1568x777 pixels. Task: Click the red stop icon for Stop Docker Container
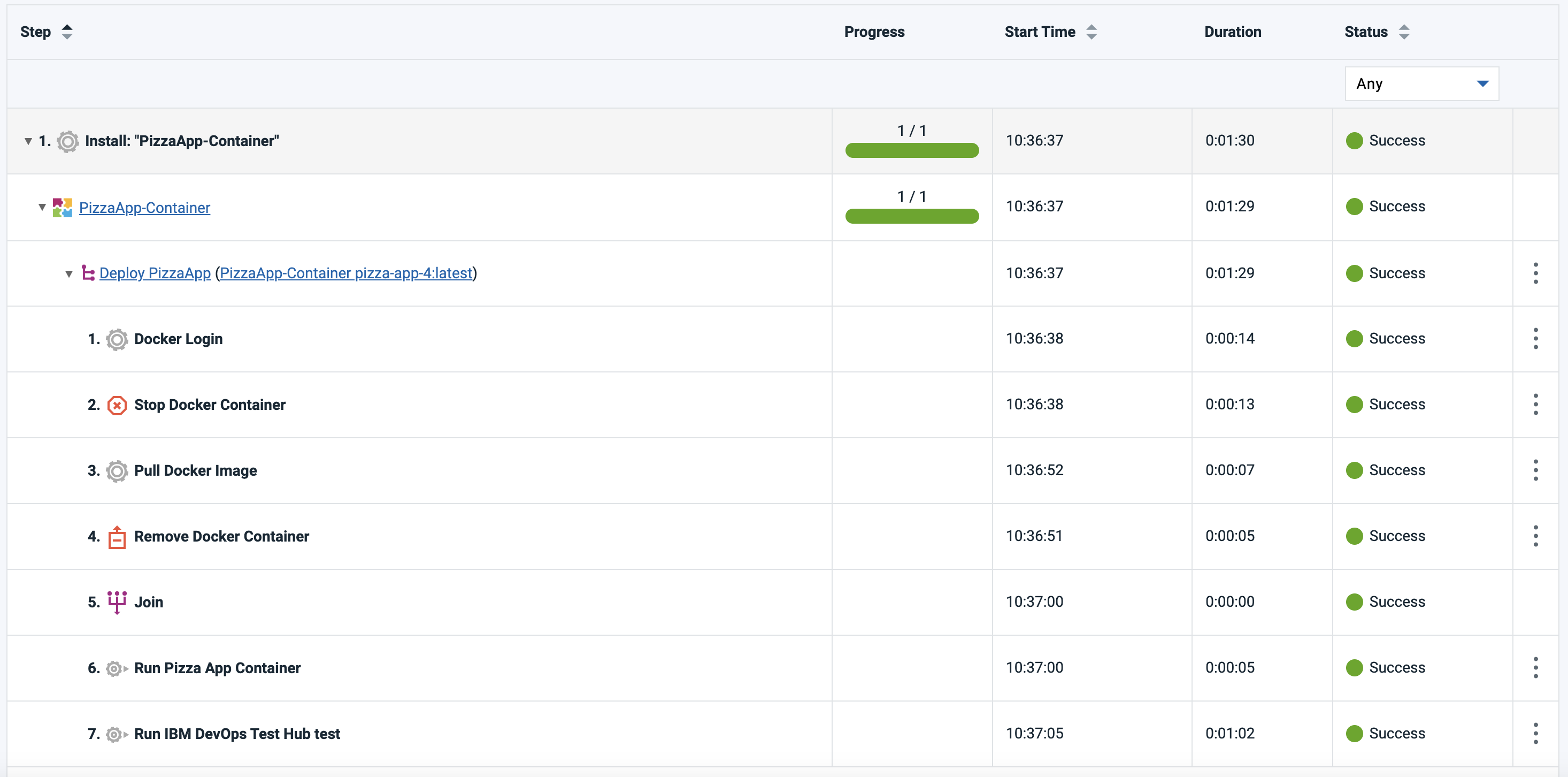pyautogui.click(x=117, y=405)
